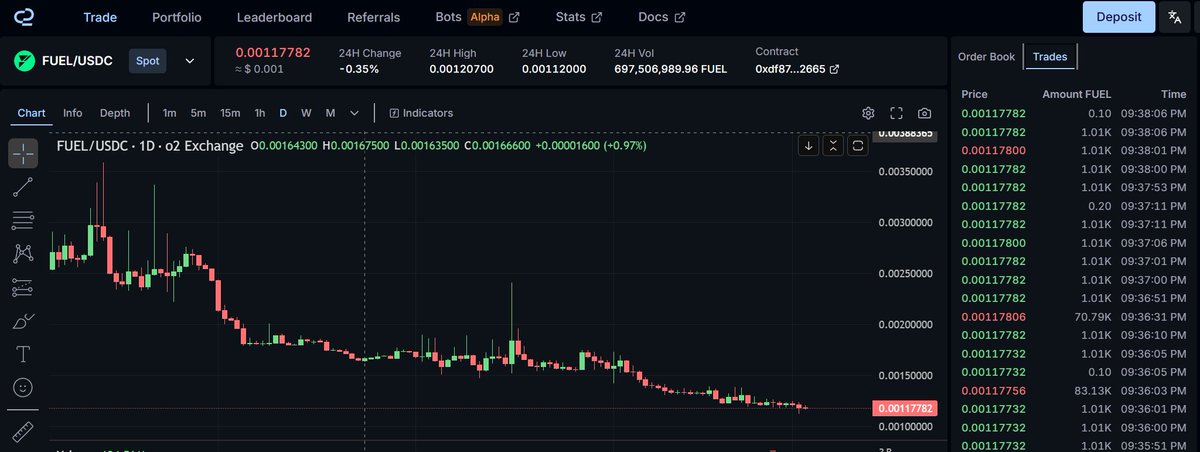
Task: Click the 24H Low value 0.00112000
Action: (554, 69)
